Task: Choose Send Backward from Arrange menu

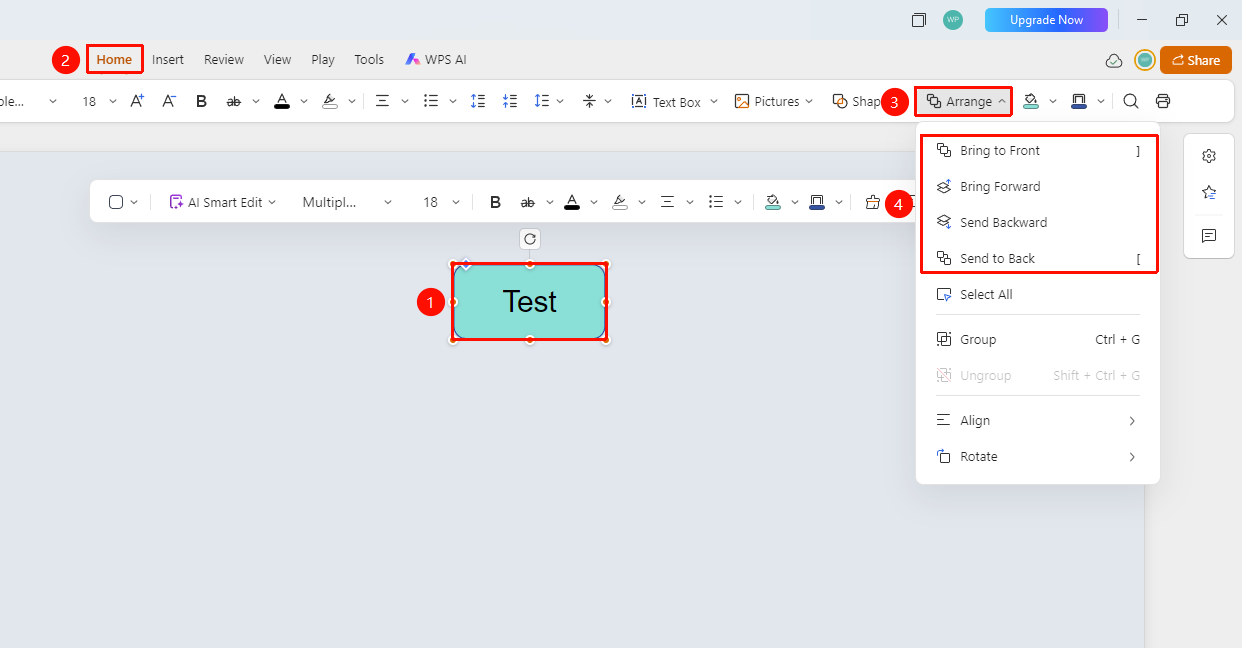Action: tap(1038, 223)
